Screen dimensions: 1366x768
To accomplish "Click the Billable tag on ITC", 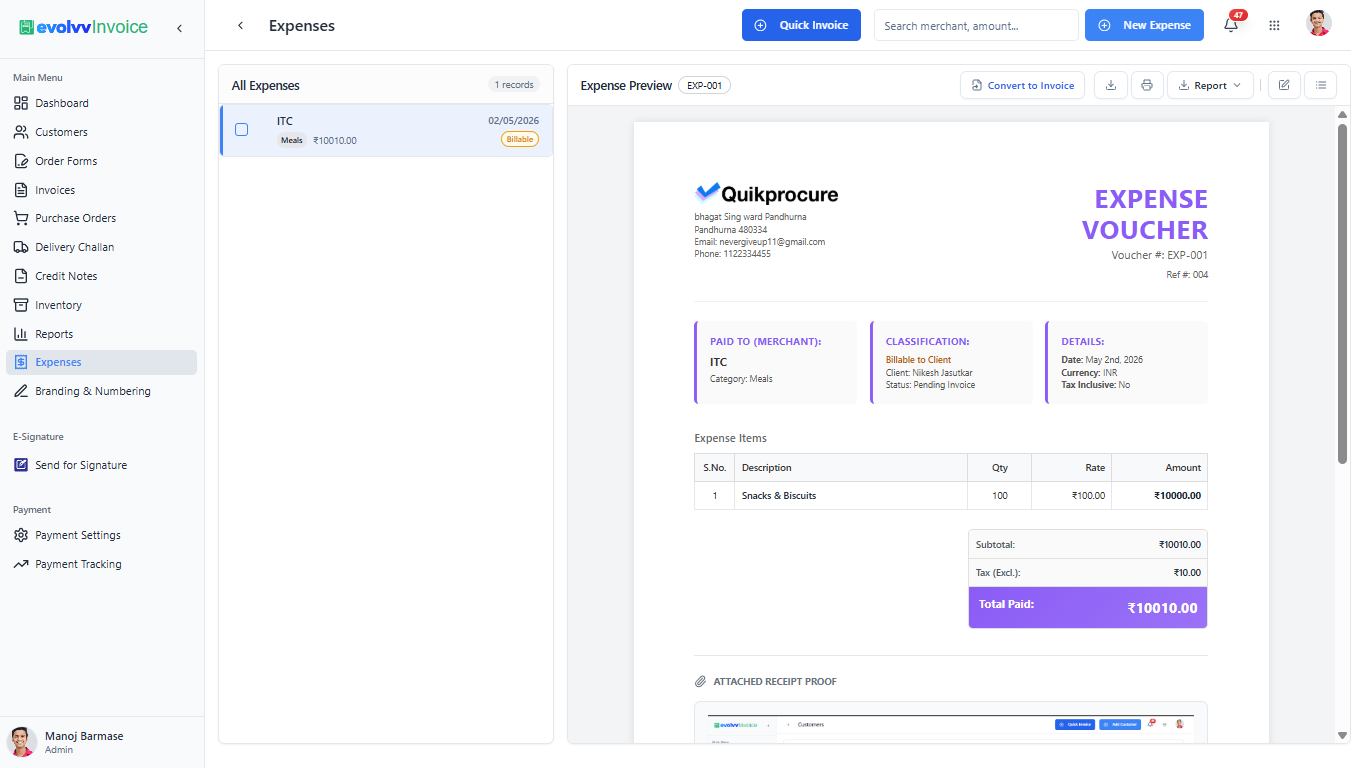I will 520,140.
